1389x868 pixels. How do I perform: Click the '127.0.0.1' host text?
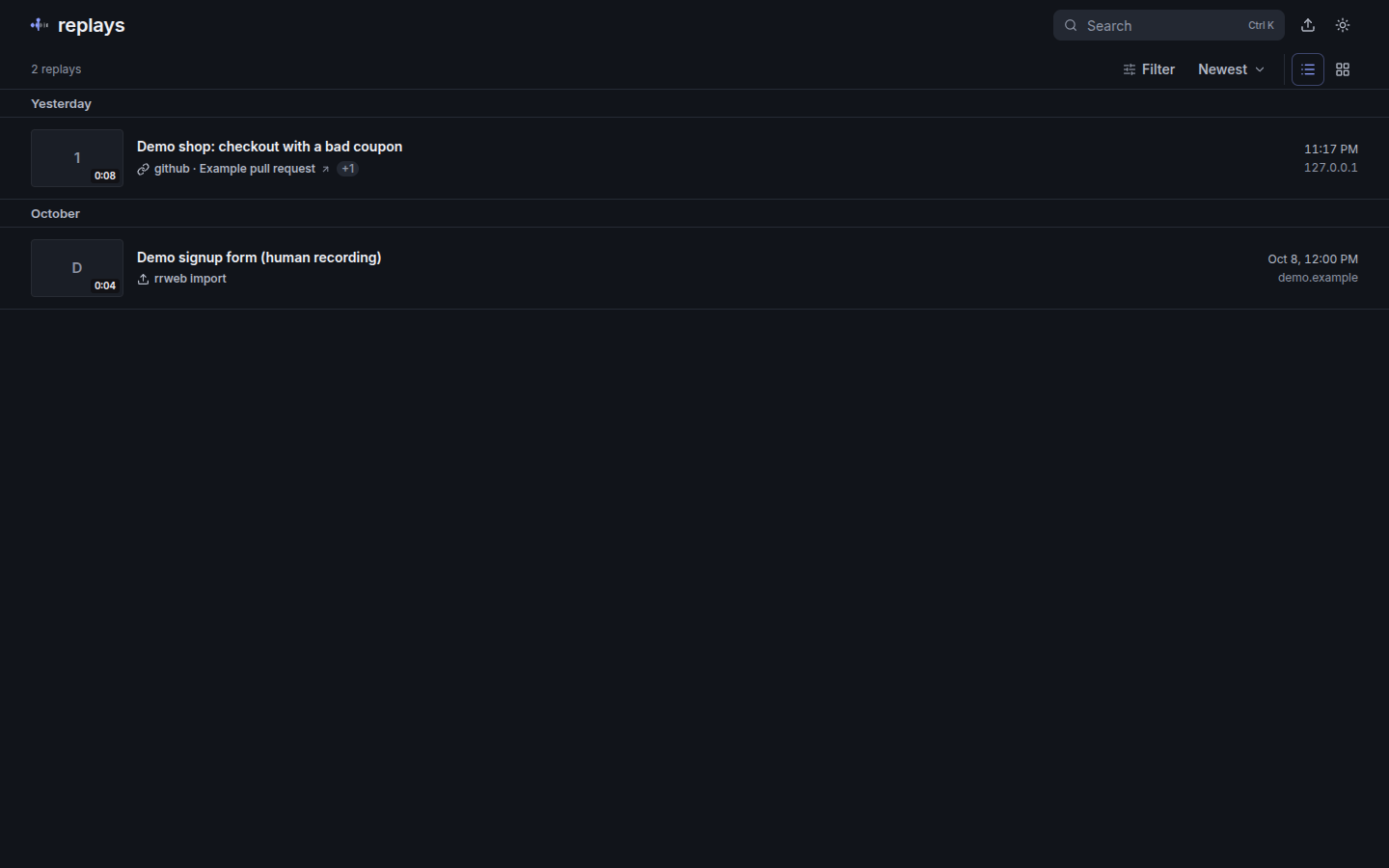1331,168
